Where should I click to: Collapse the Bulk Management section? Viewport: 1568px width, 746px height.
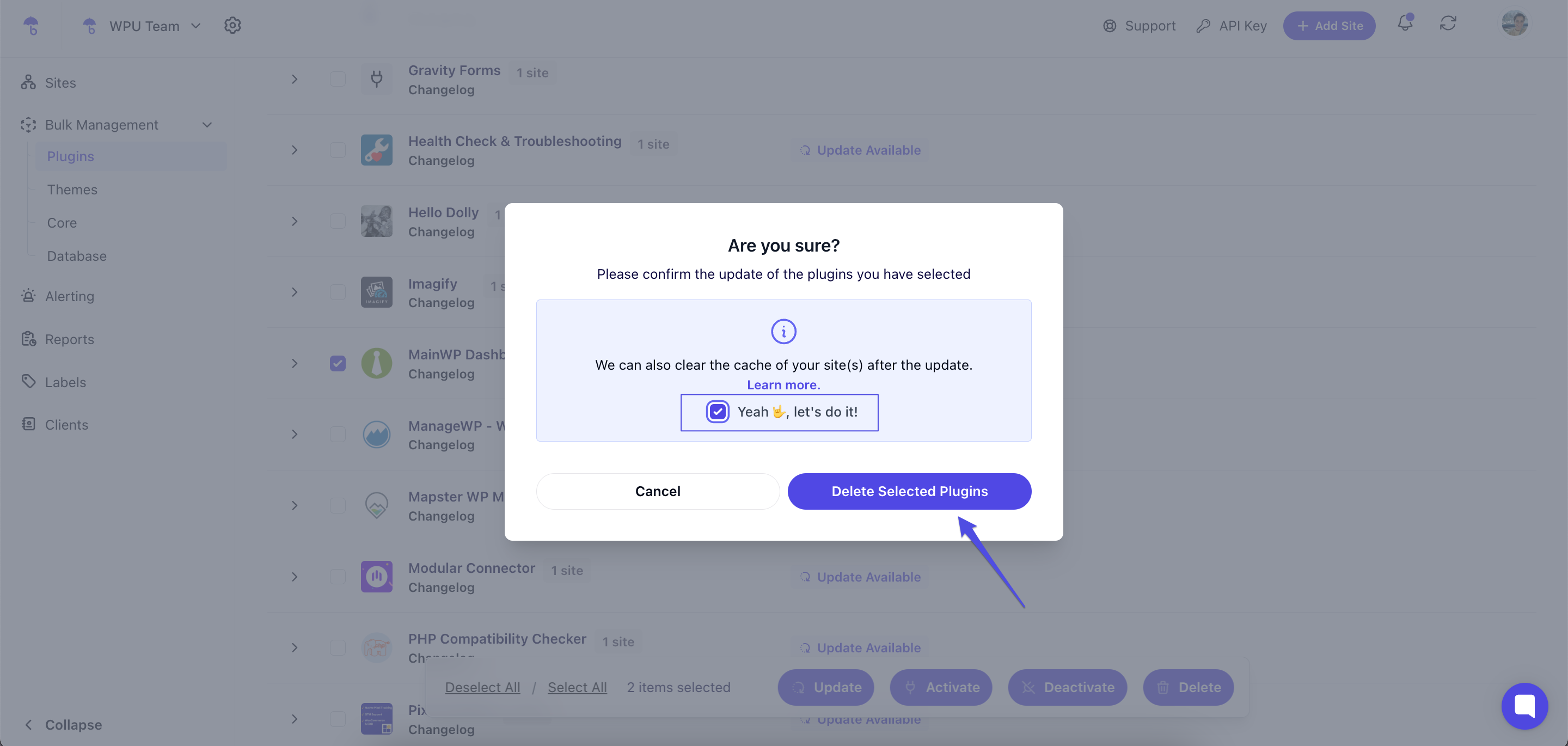pyautogui.click(x=207, y=125)
